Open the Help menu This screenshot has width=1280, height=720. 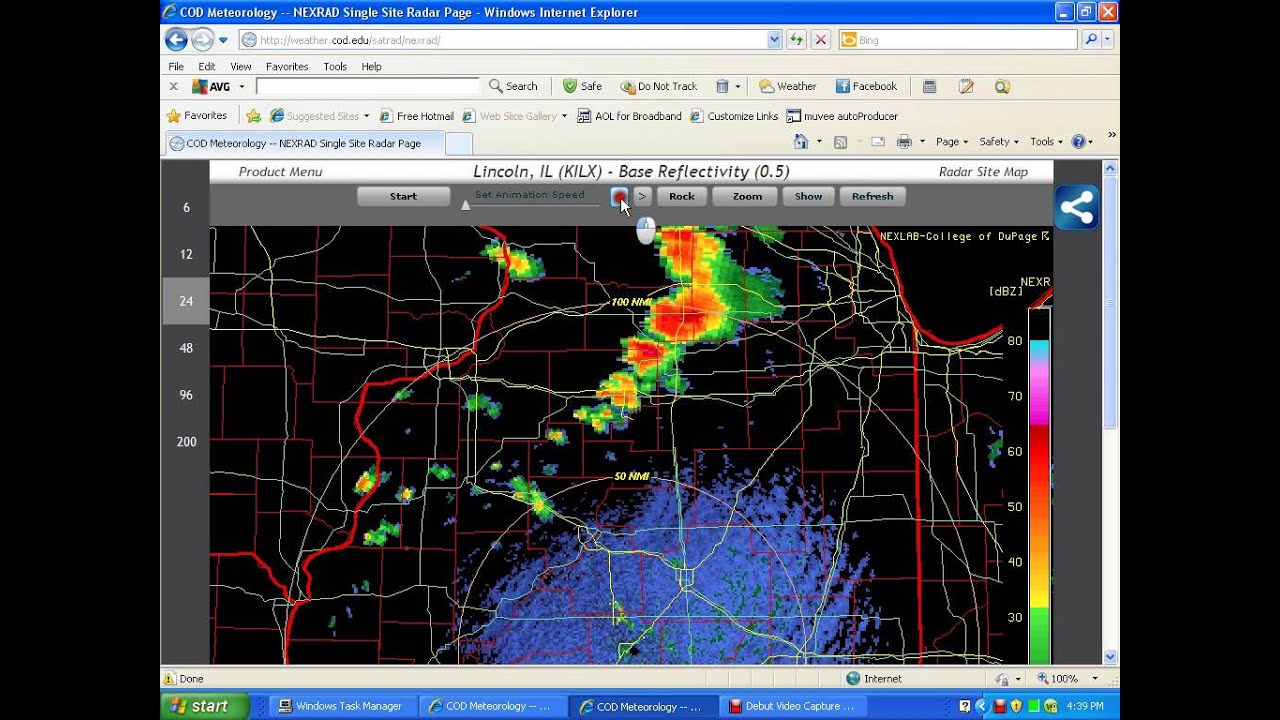[371, 66]
